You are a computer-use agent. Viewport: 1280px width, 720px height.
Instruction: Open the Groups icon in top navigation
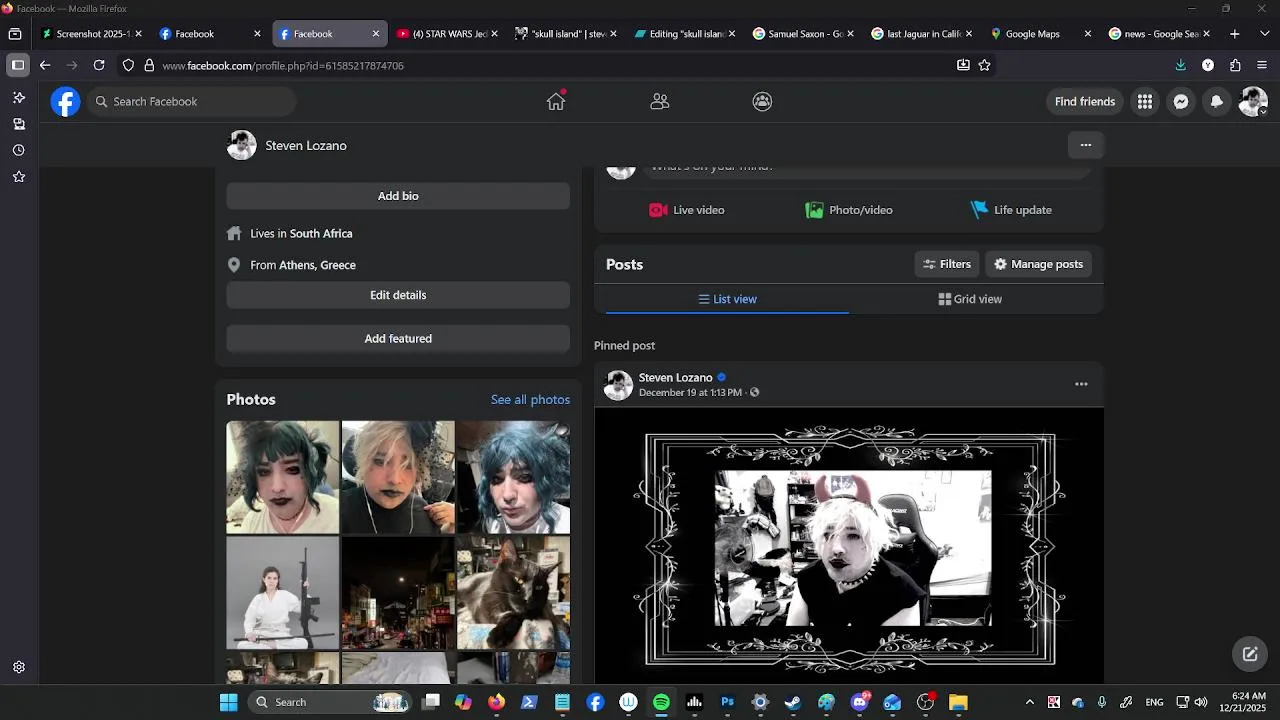(x=762, y=101)
